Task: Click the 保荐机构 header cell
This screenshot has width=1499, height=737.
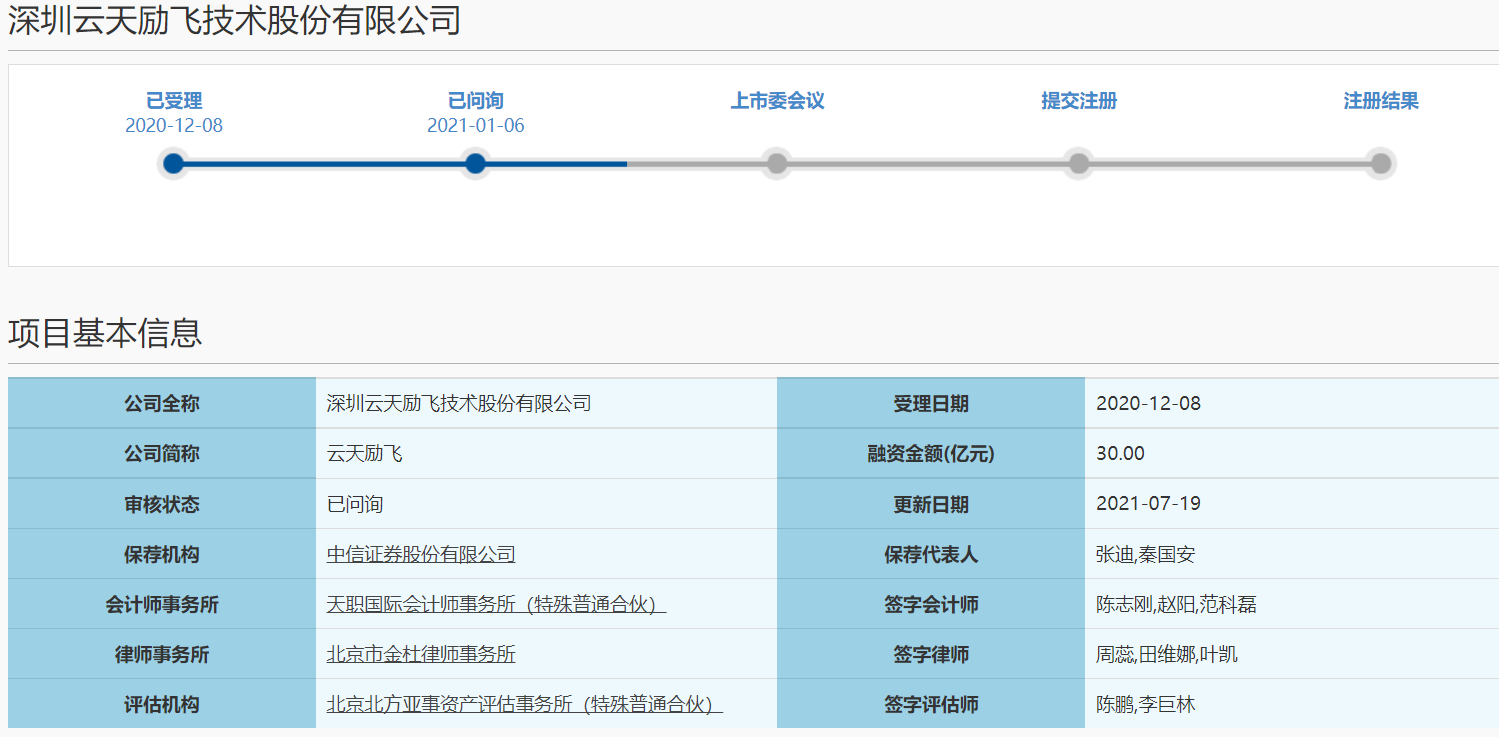Action: tap(162, 554)
